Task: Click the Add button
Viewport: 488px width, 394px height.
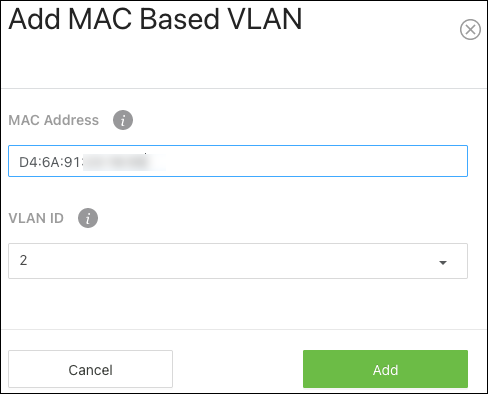Action: tap(385, 369)
